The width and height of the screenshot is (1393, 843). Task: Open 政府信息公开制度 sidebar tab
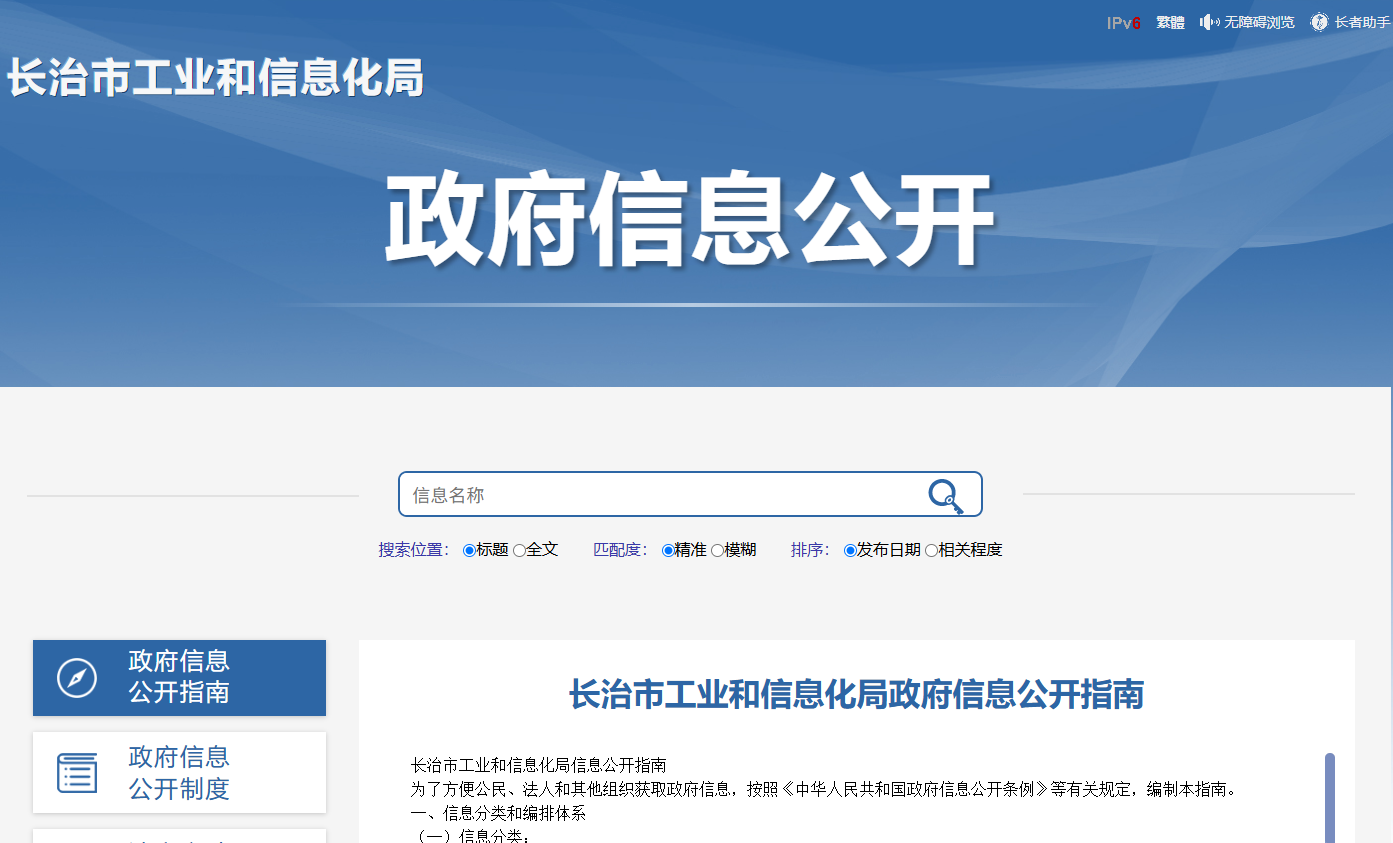(179, 773)
